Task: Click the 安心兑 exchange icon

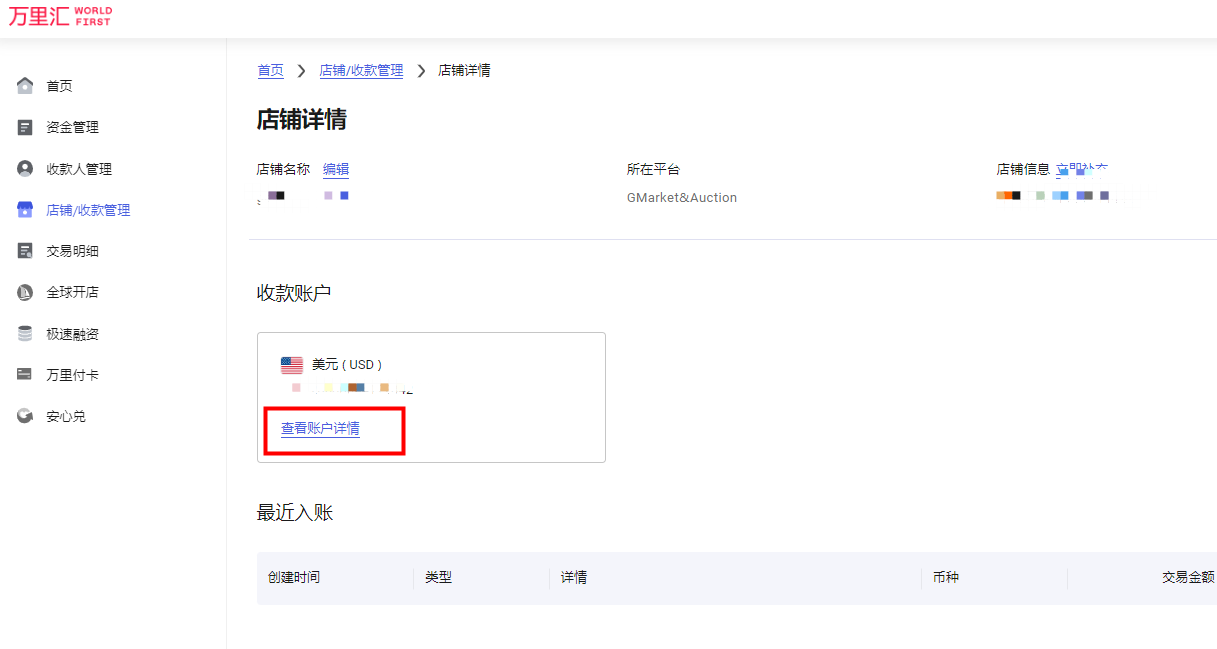Action: click(x=25, y=415)
